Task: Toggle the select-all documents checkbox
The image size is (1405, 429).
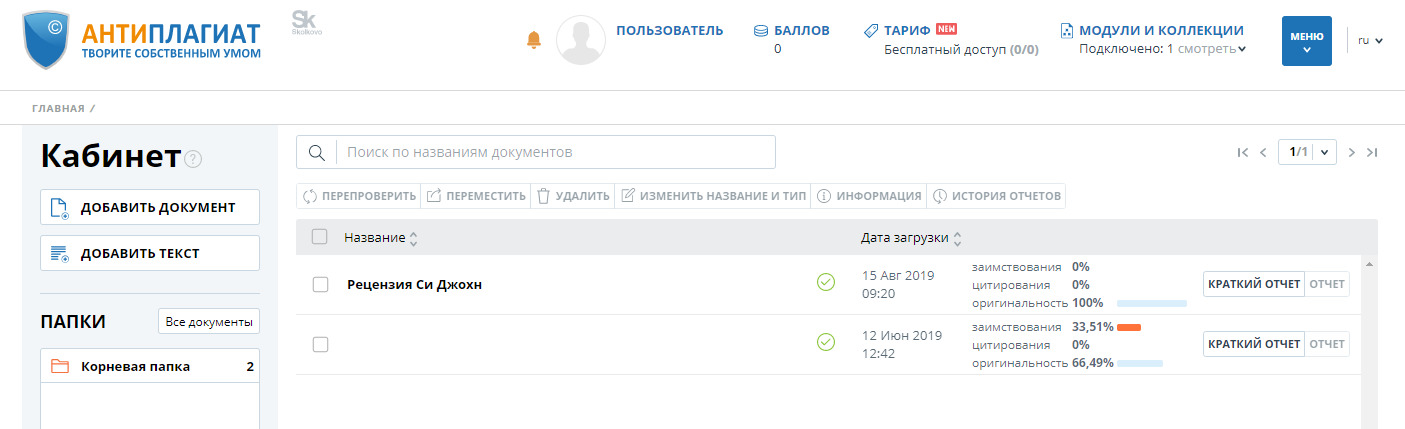Action: 319,237
